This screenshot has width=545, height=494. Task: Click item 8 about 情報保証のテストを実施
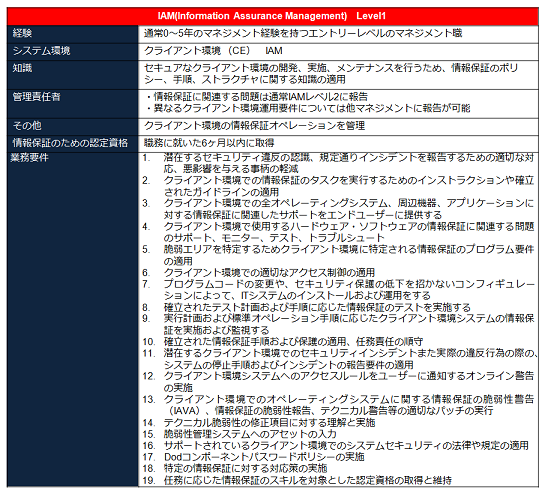pyautogui.click(x=306, y=307)
